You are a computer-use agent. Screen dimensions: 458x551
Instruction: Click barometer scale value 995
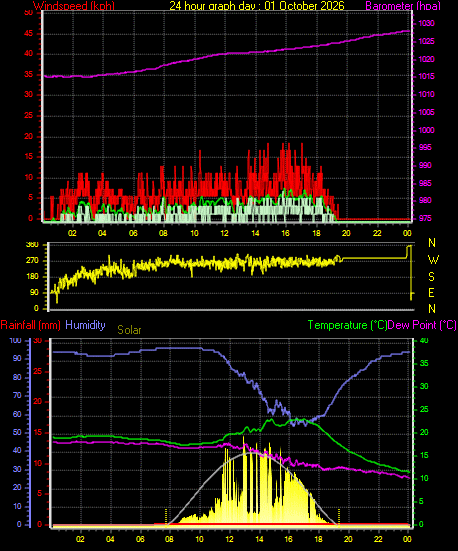click(425, 147)
